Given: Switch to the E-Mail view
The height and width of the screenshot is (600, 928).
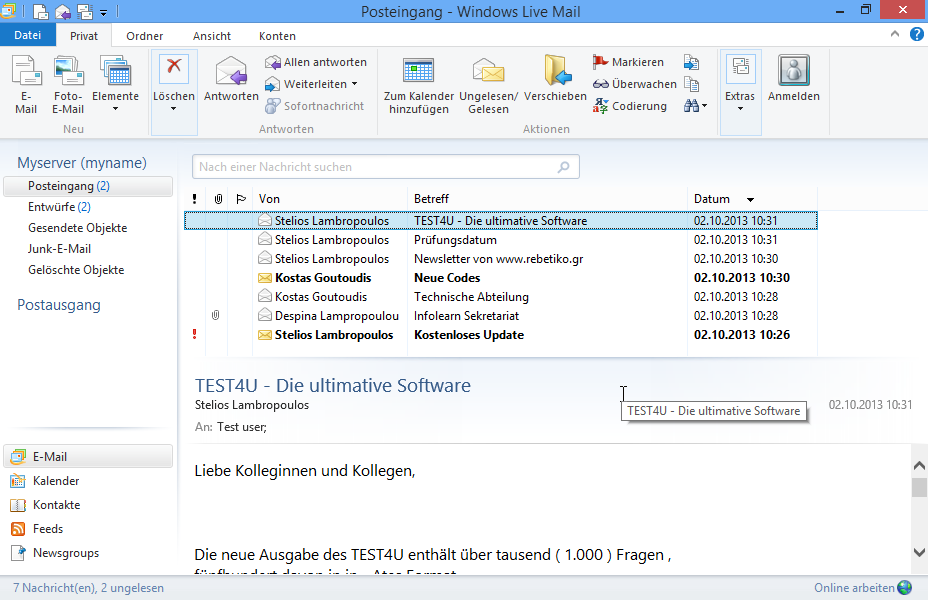Looking at the screenshot, I should click(88, 457).
